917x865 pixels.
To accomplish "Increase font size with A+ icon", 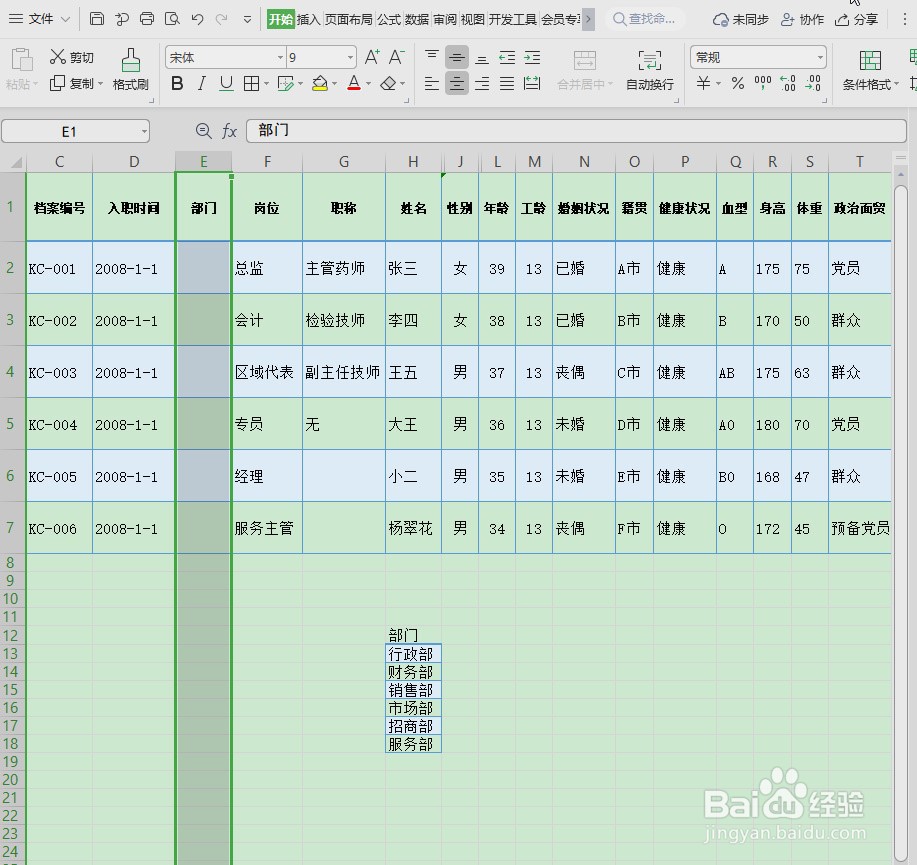I will pyautogui.click(x=372, y=57).
